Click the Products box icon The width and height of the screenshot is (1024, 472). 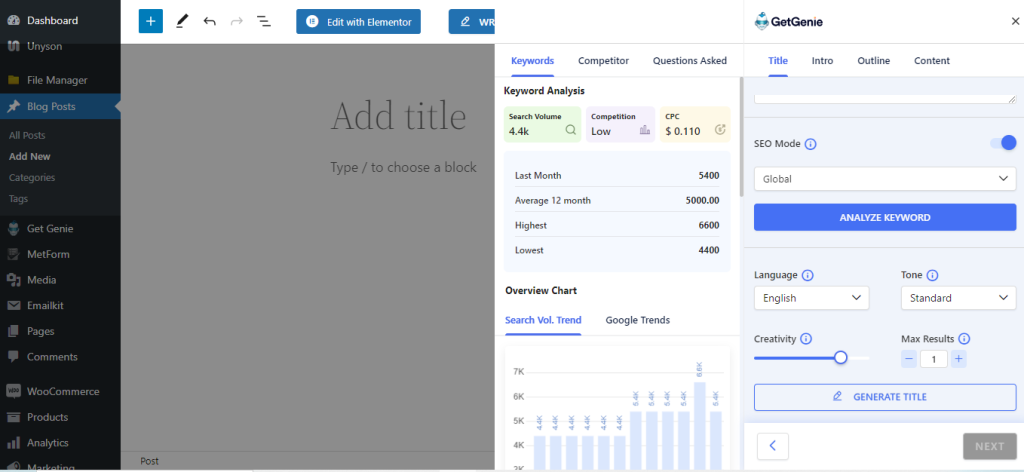pyautogui.click(x=14, y=417)
